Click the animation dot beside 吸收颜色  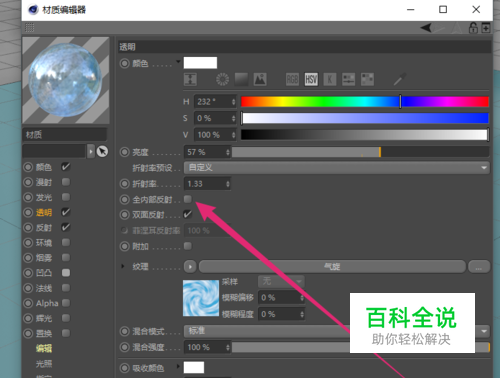click(x=124, y=368)
